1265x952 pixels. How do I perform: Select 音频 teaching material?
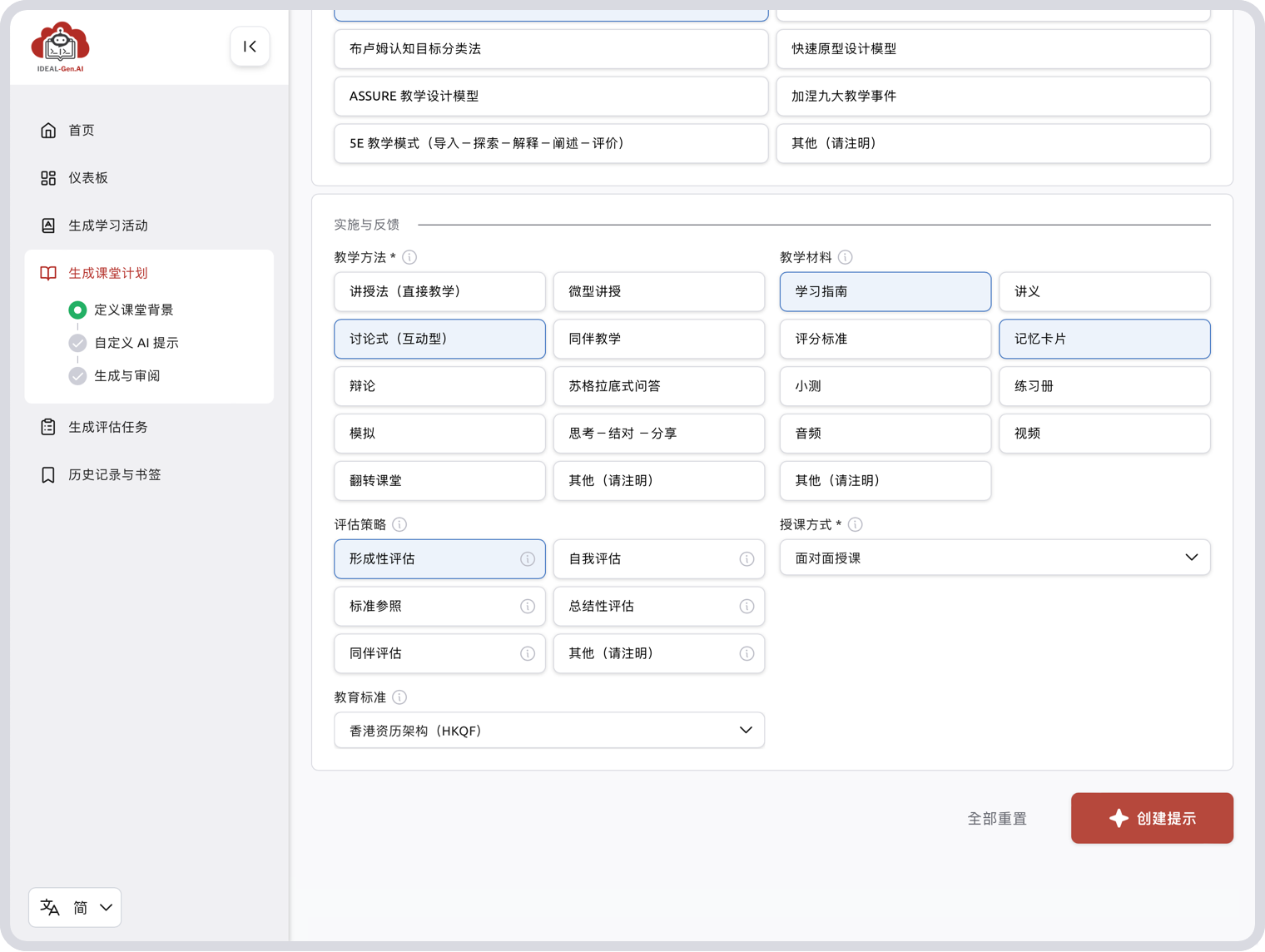point(885,434)
